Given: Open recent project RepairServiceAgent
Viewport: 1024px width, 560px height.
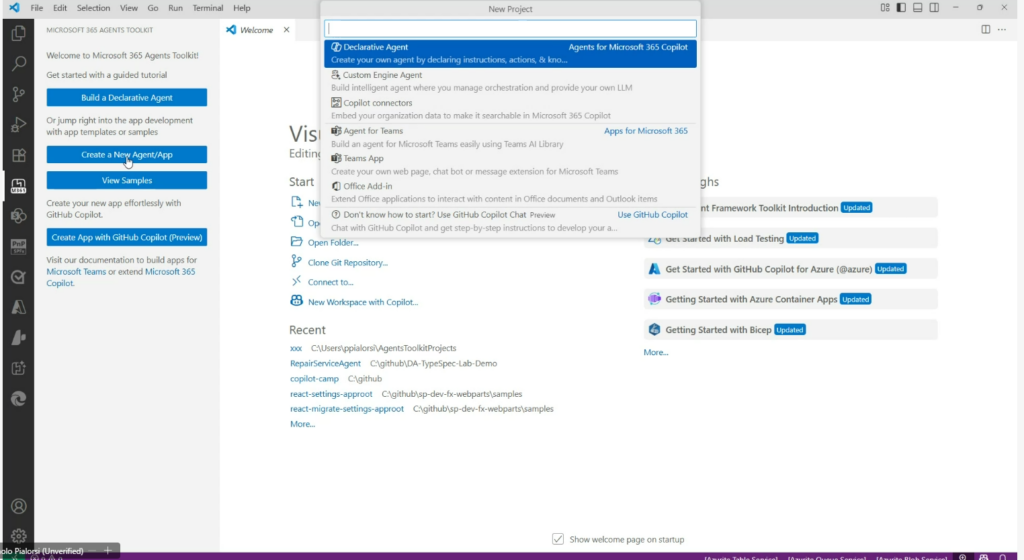Looking at the screenshot, I should click(325, 363).
